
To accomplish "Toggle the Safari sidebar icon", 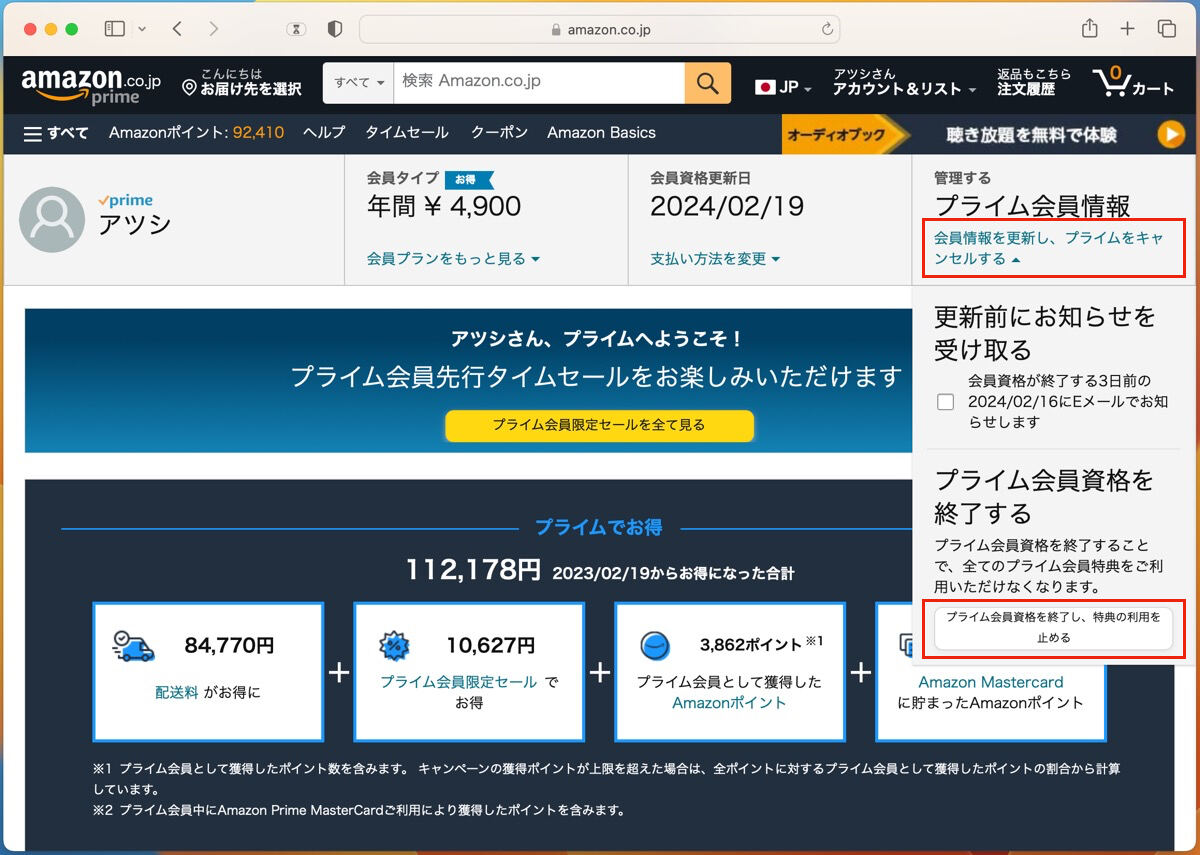I will point(114,29).
